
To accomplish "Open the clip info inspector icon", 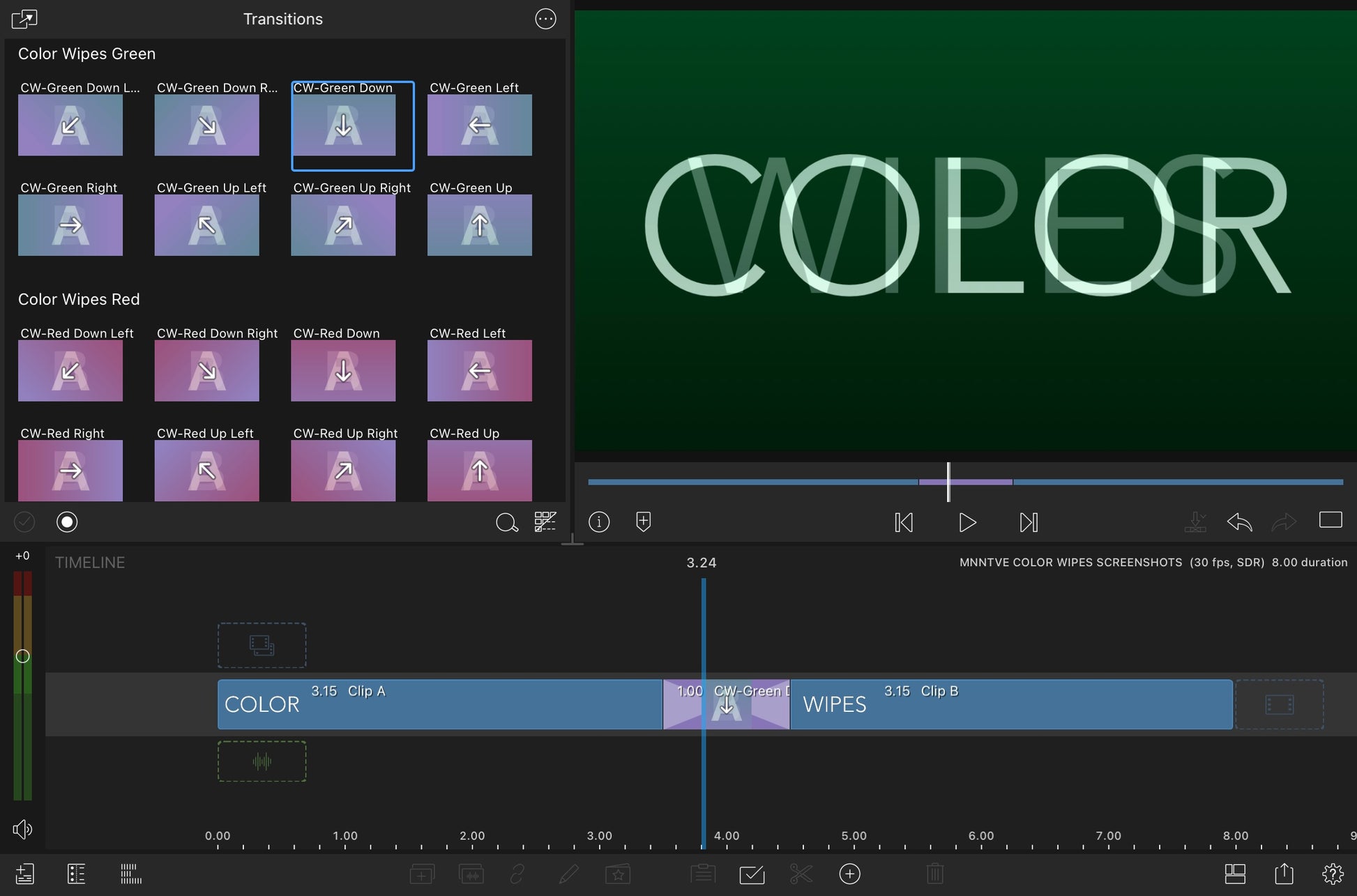I will click(x=599, y=522).
